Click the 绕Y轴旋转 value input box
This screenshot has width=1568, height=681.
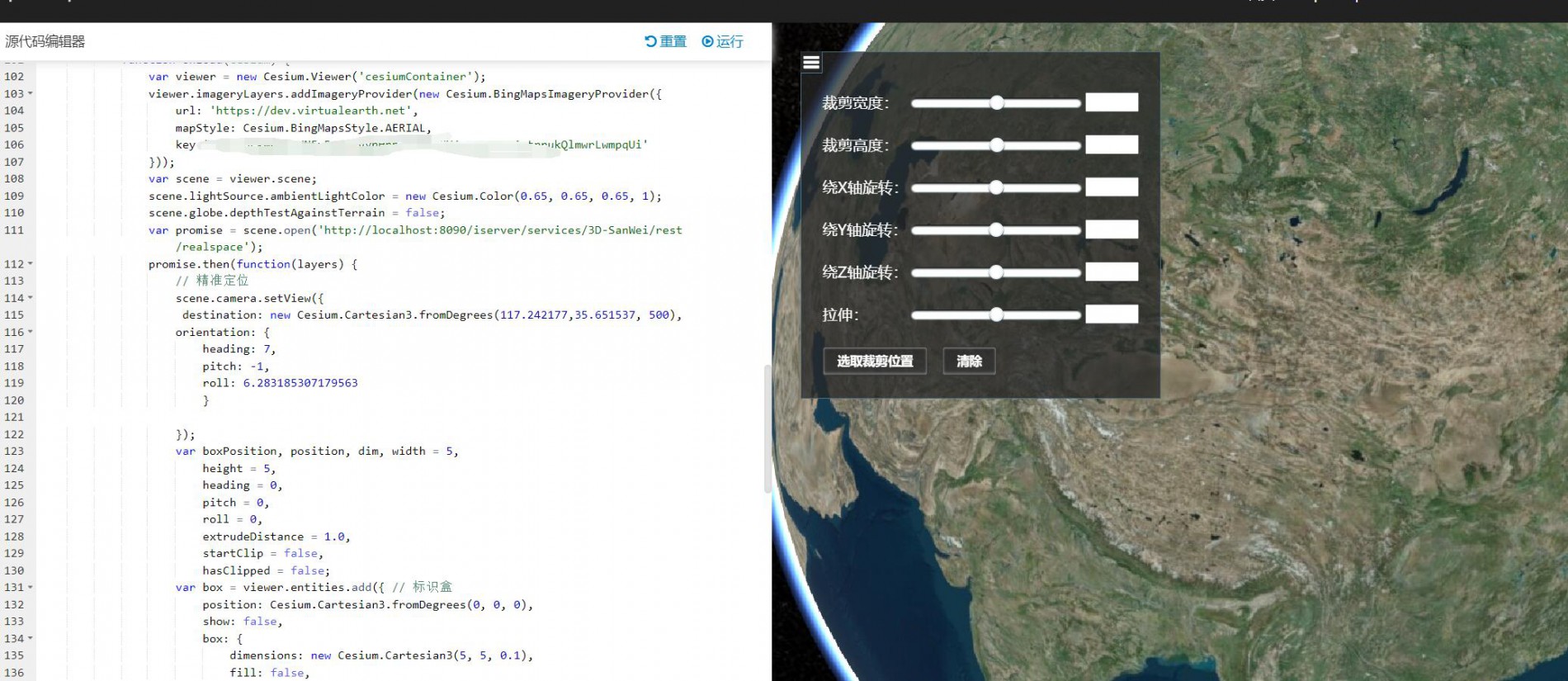coord(1112,229)
